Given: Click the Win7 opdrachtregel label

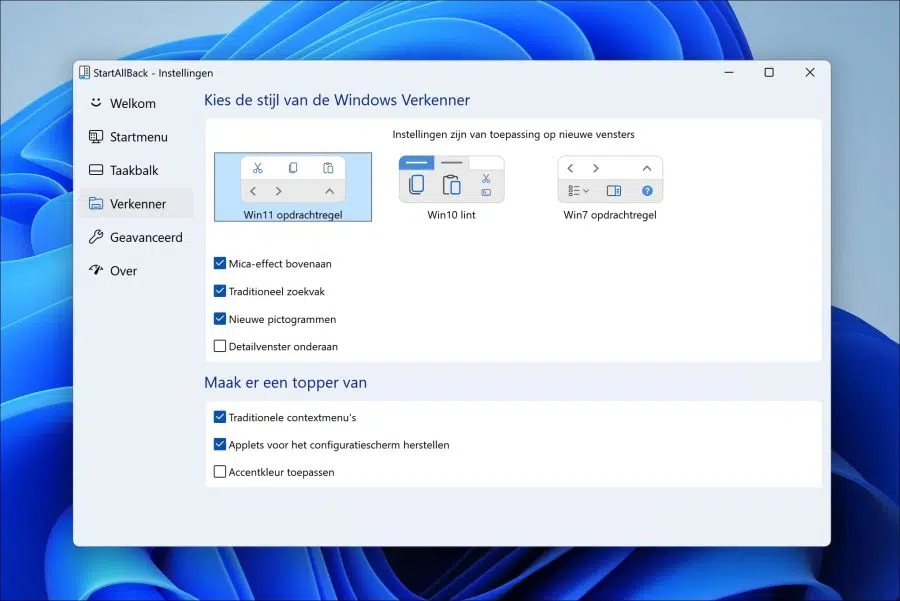Looking at the screenshot, I should coord(610,215).
